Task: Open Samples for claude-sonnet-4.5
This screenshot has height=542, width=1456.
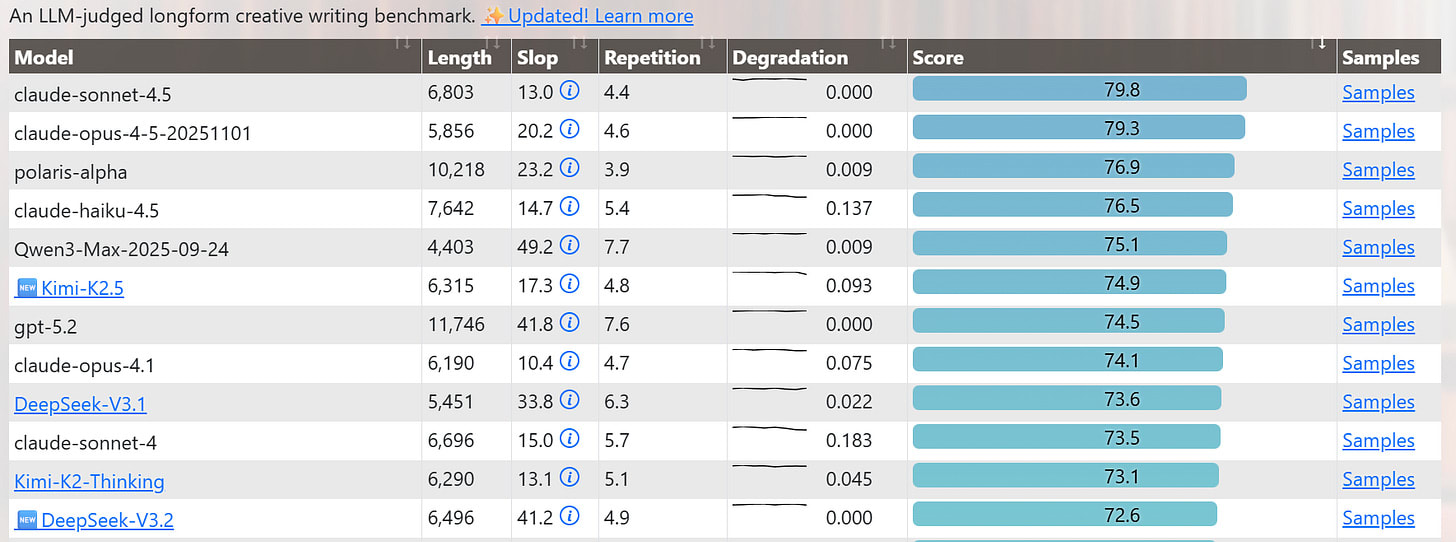Action: pyautogui.click(x=1378, y=92)
